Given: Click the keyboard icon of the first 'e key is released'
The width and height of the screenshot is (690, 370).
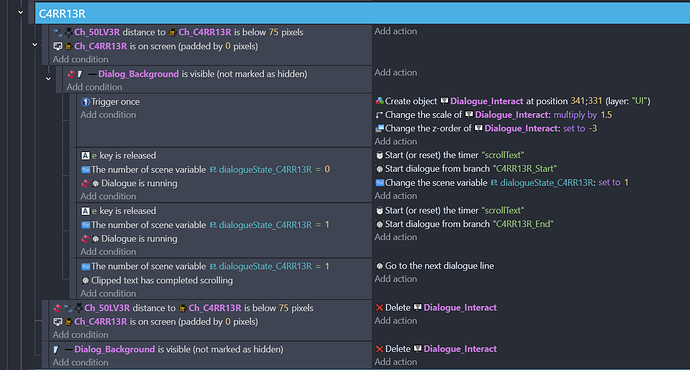Looking at the screenshot, I should pos(85,156).
